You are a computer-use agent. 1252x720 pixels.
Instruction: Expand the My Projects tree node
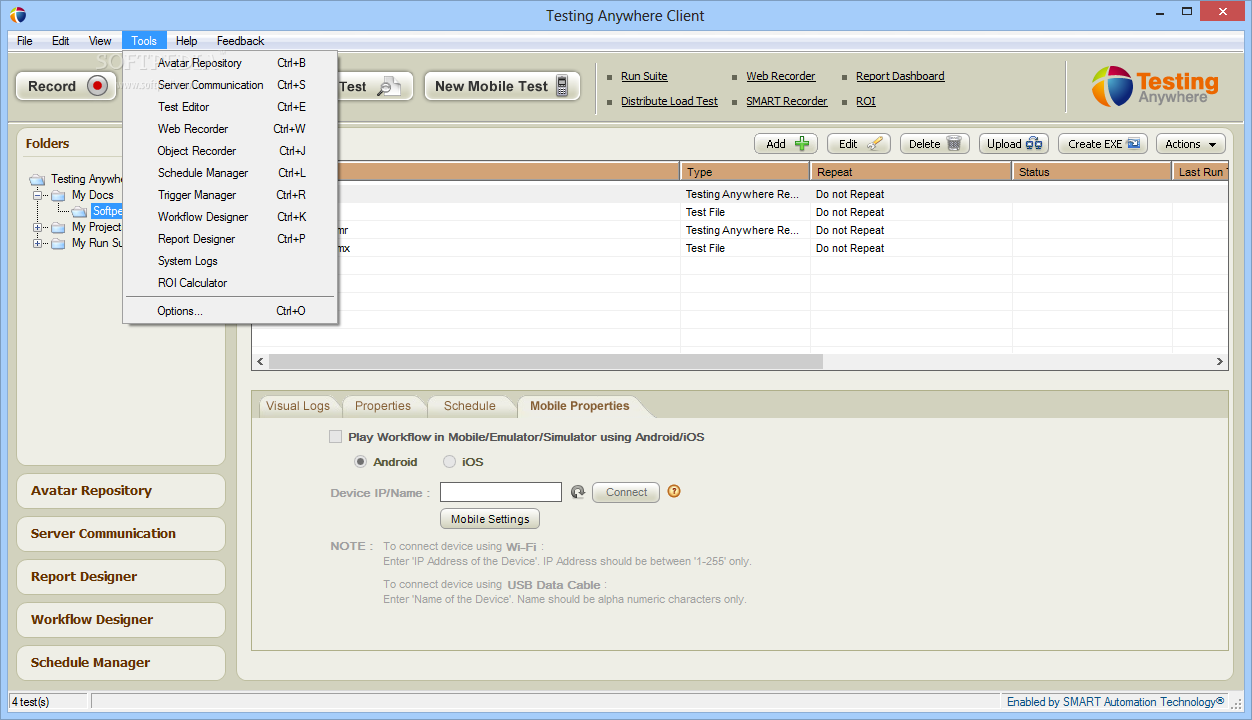click(x=38, y=227)
